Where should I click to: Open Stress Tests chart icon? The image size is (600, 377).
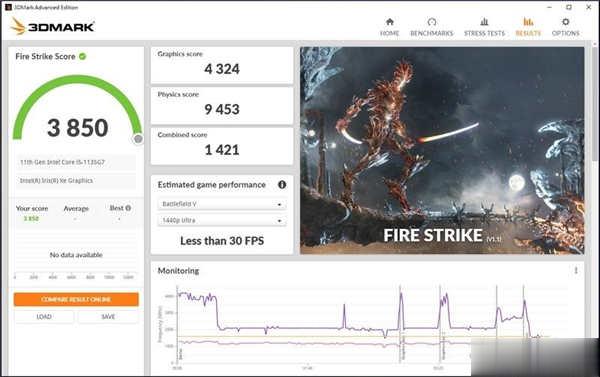click(484, 22)
